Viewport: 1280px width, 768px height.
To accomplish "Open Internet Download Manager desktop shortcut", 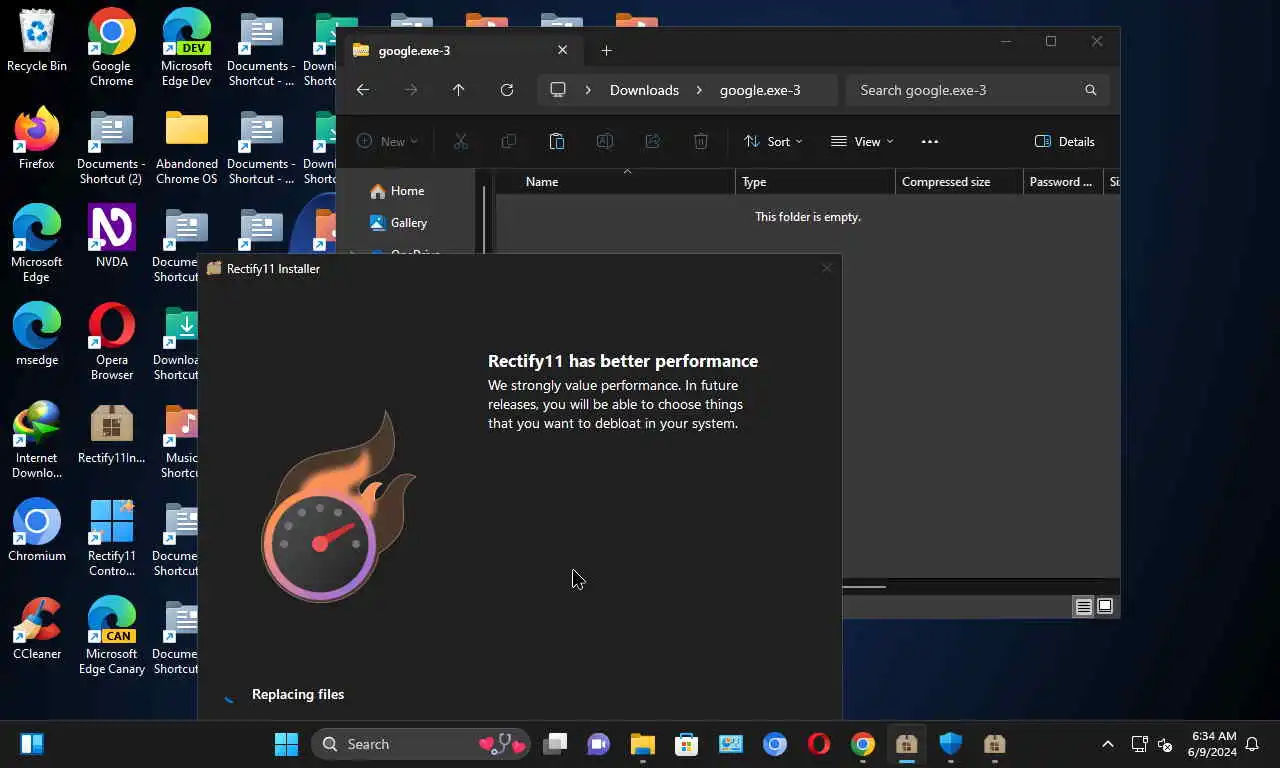I will point(37,440).
